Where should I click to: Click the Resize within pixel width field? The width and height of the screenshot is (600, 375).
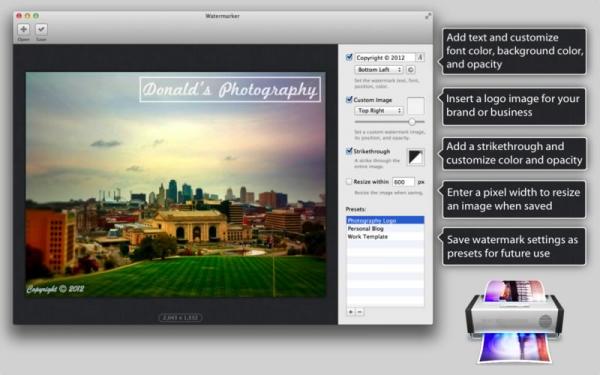pos(403,182)
